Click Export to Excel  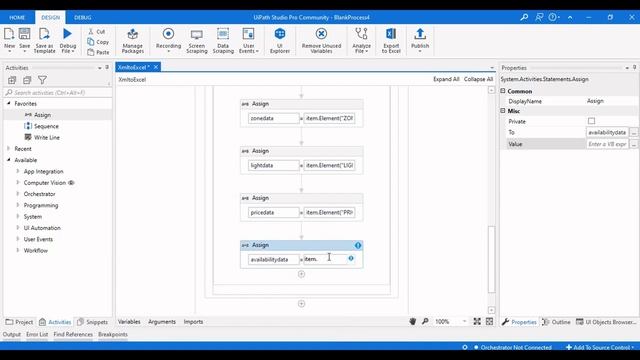tap(391, 40)
